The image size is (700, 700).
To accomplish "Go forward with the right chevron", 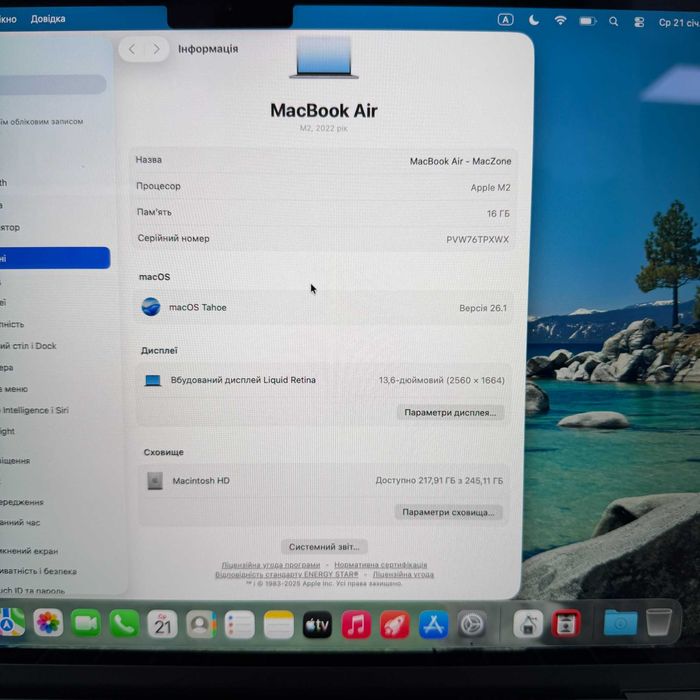I will point(156,49).
